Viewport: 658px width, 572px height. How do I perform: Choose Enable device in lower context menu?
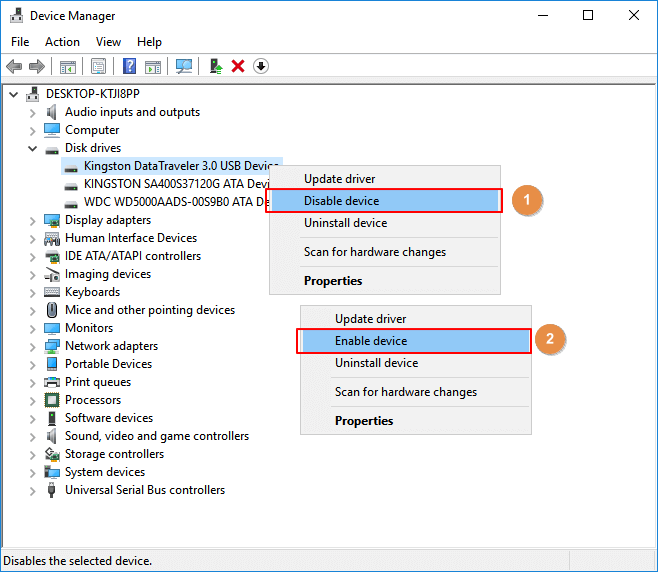point(371,341)
